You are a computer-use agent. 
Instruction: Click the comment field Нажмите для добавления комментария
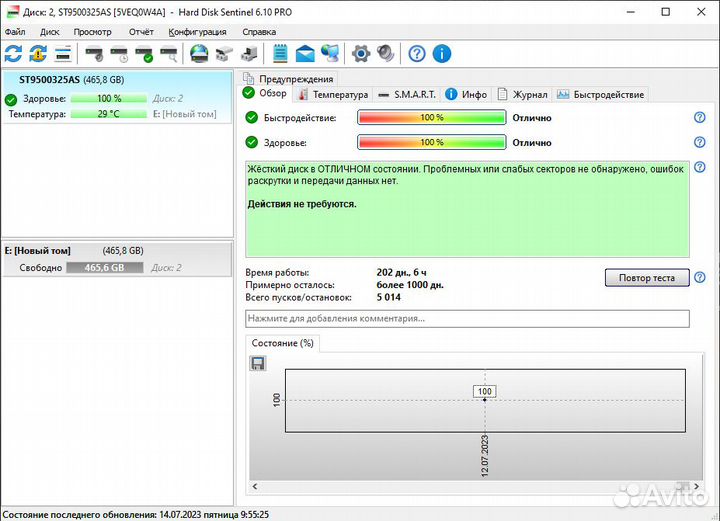point(467,319)
